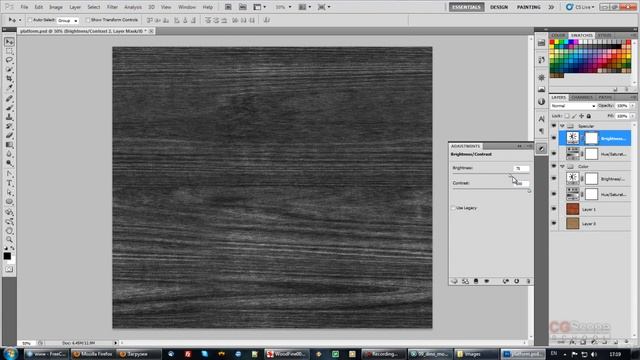Viewport: 640px width, 360px height.
Task: Switch to the Design workspace
Action: [x=499, y=7]
